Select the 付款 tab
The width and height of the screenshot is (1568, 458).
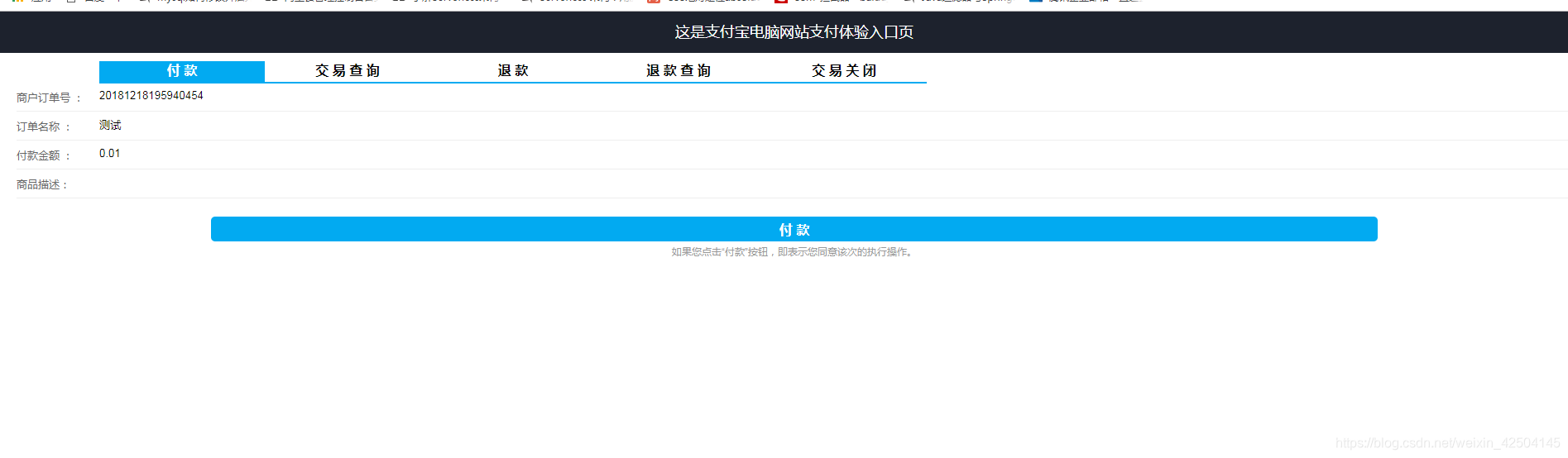coord(182,71)
